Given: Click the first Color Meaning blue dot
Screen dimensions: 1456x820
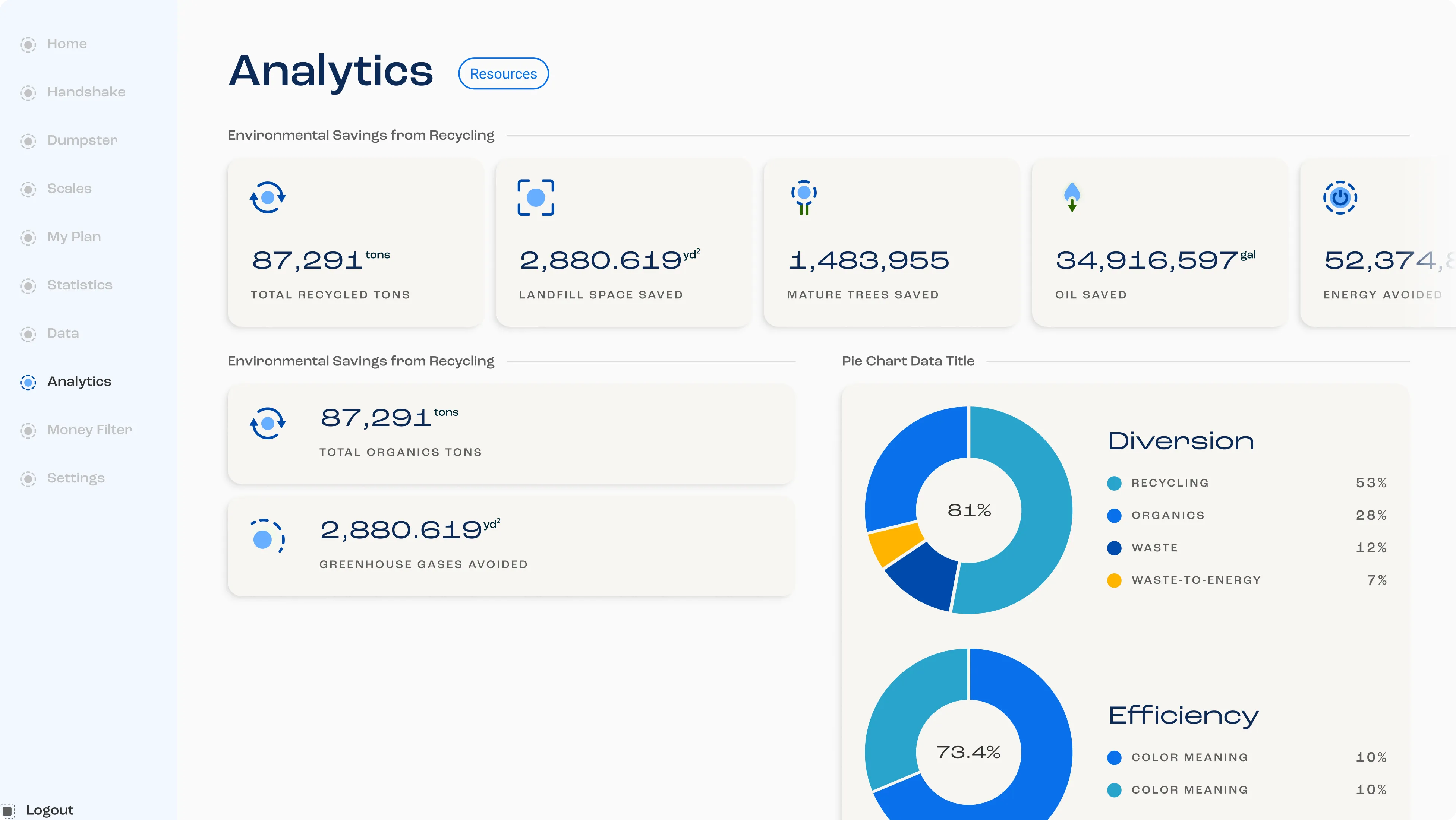Looking at the screenshot, I should coord(1114,758).
